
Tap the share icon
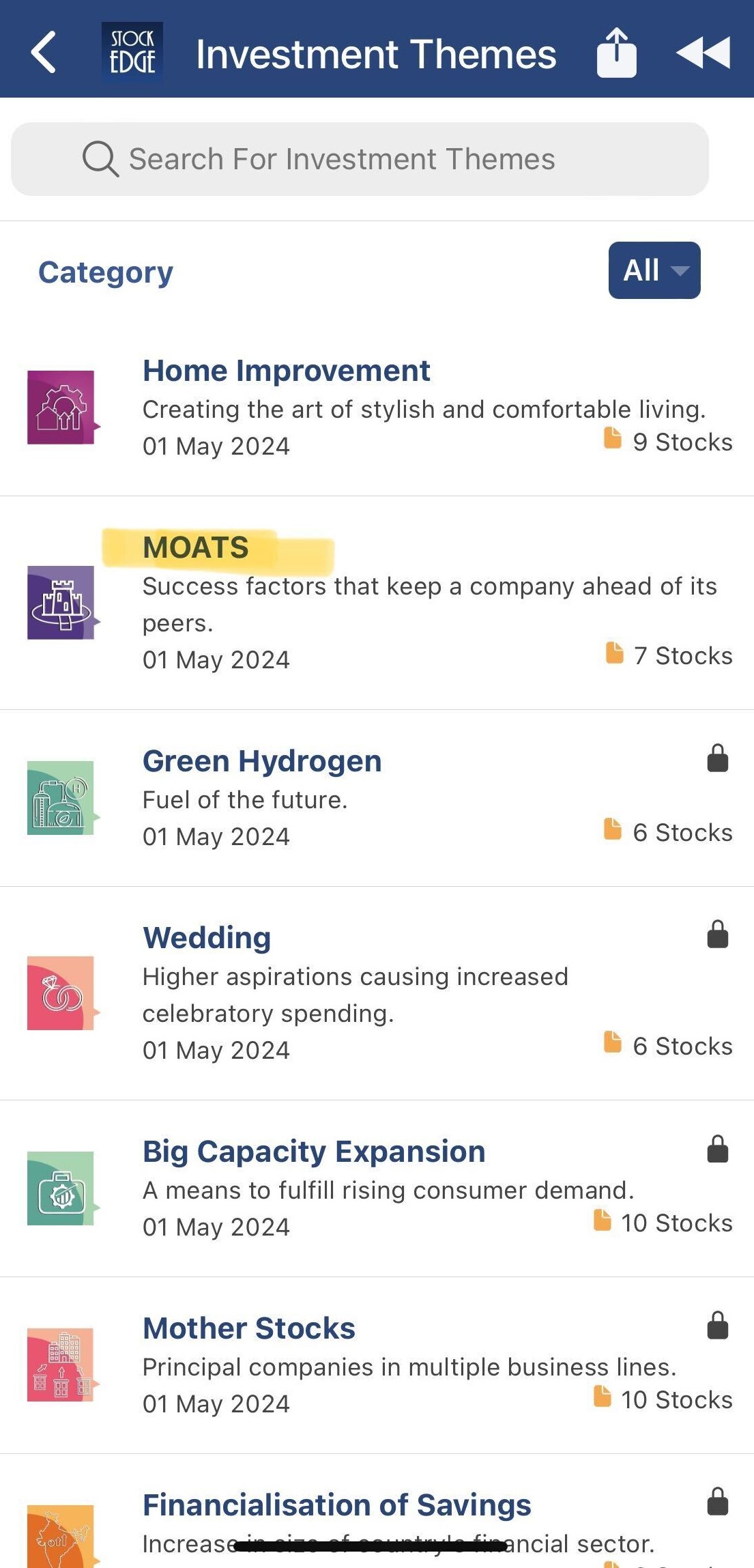[x=616, y=53]
